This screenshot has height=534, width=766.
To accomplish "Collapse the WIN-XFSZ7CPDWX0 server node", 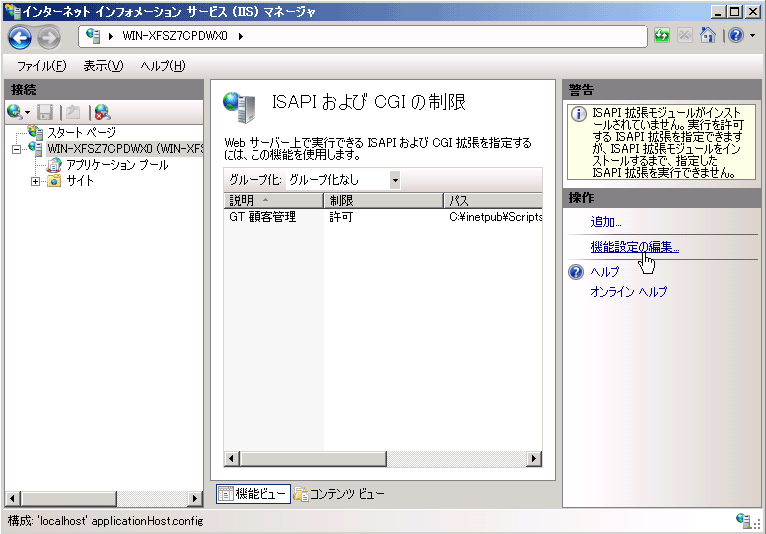I will tap(17, 149).
